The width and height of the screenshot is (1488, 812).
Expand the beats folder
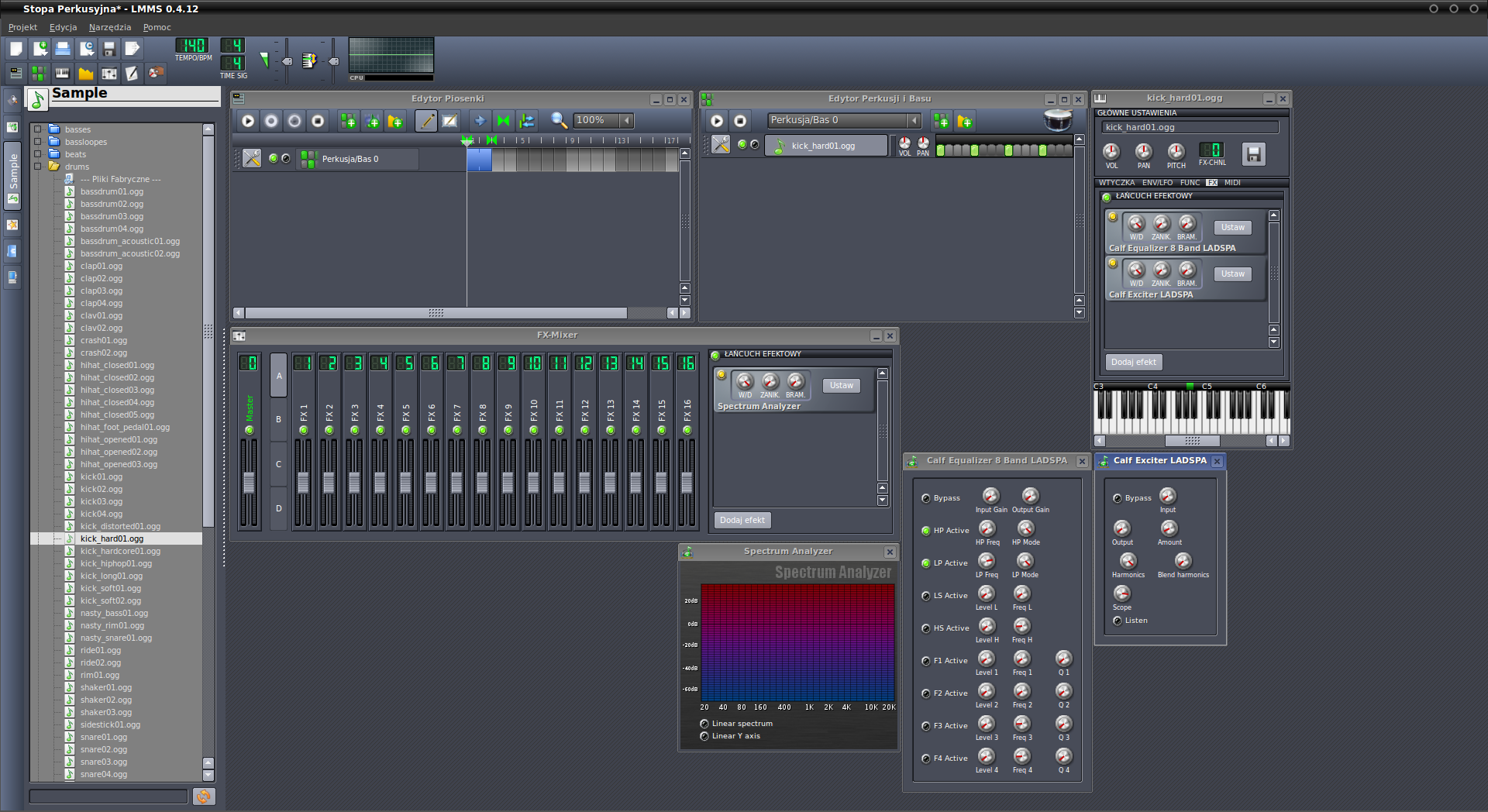[x=37, y=154]
